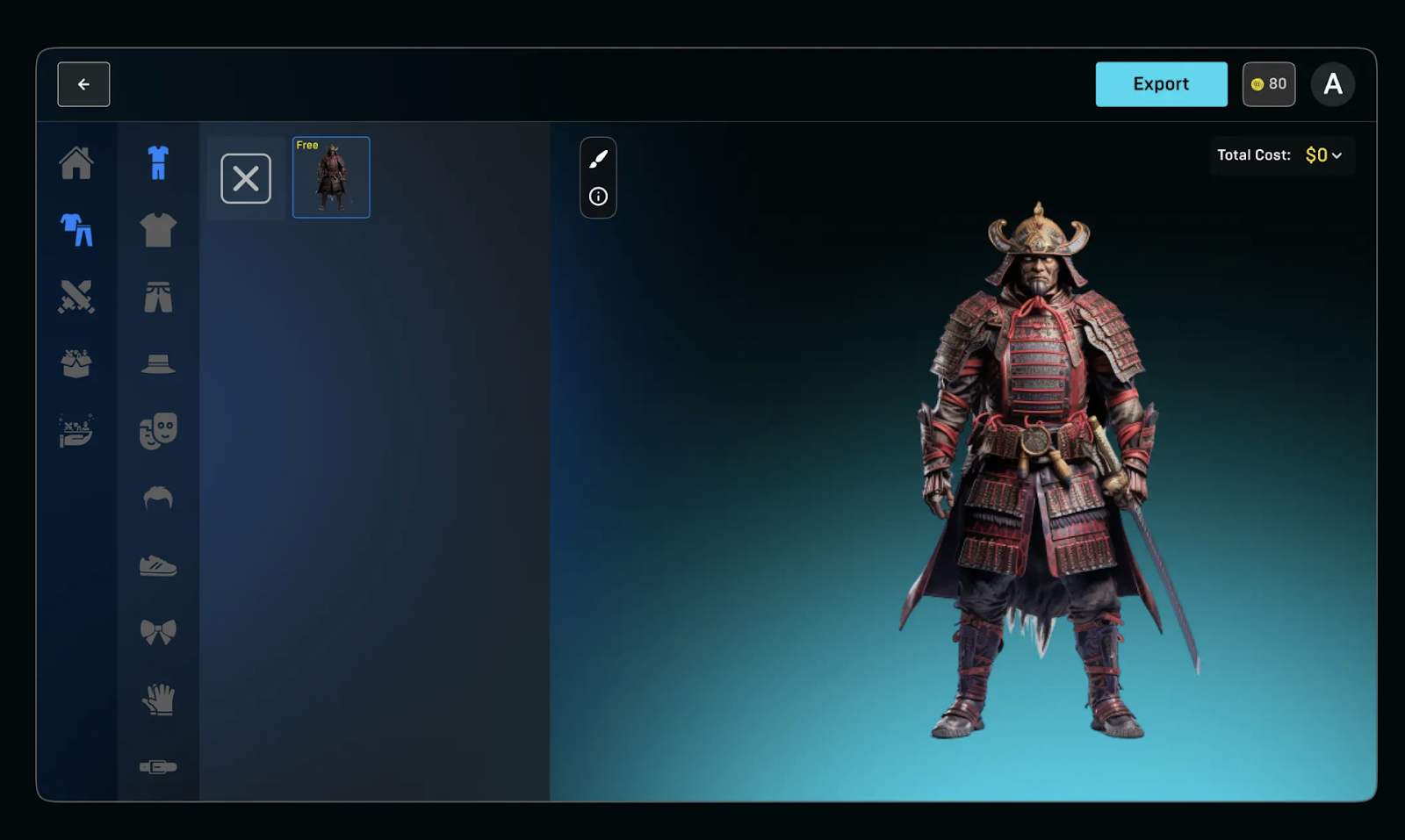Image resolution: width=1405 pixels, height=840 pixels.
Task: Pick the hat subcategory icon
Action: click(158, 363)
